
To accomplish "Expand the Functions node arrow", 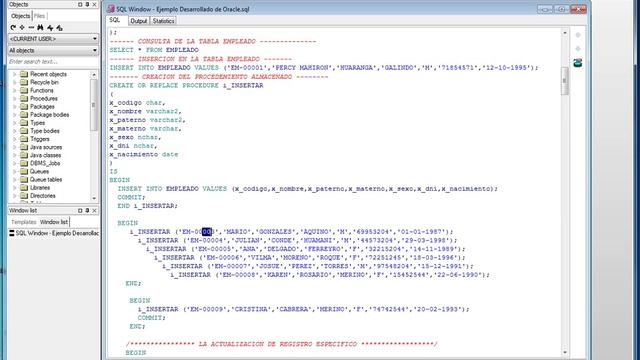I will pyautogui.click(x=15, y=91).
